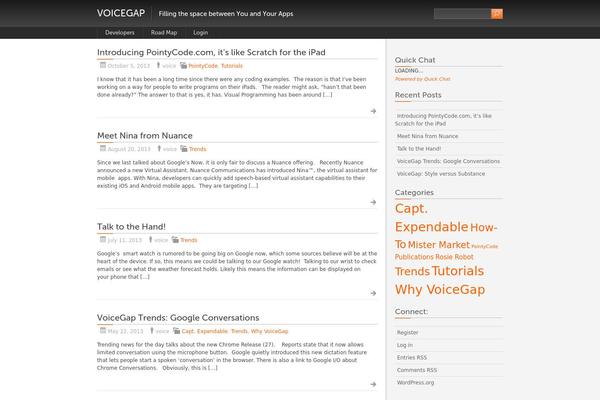The height and width of the screenshot is (400, 600).
Task: Open recent post VoiceGap: Style versus Substance
Action: [441, 174]
